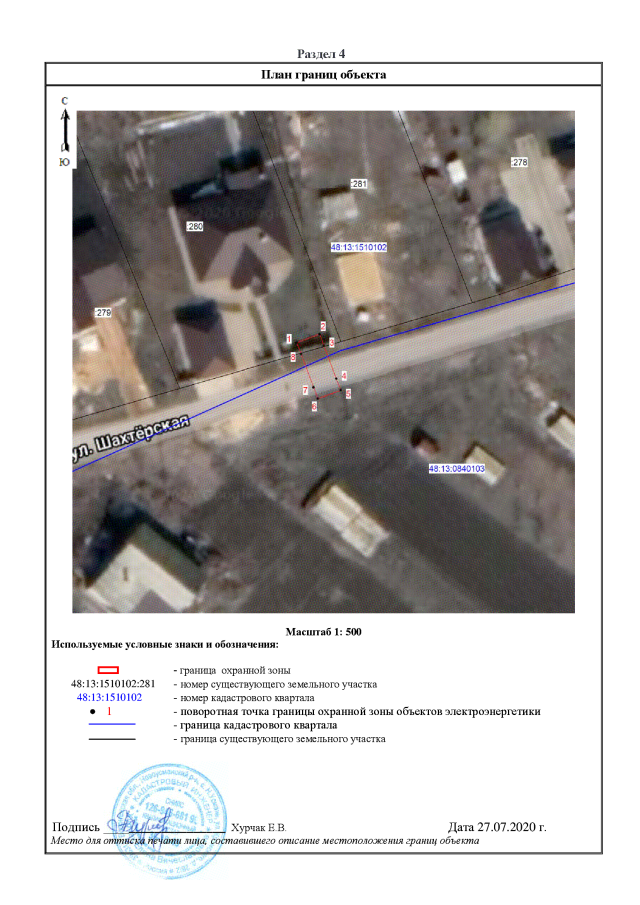
Task: Click the blue round cadastral engineer stamp
Action: point(169,821)
